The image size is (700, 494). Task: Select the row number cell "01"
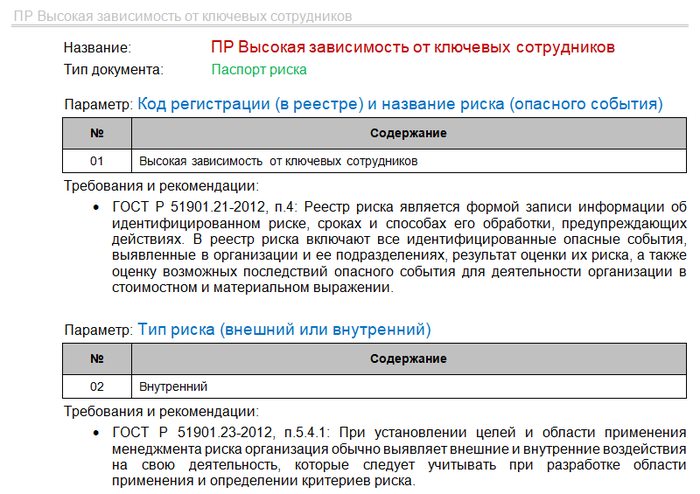[97, 160]
